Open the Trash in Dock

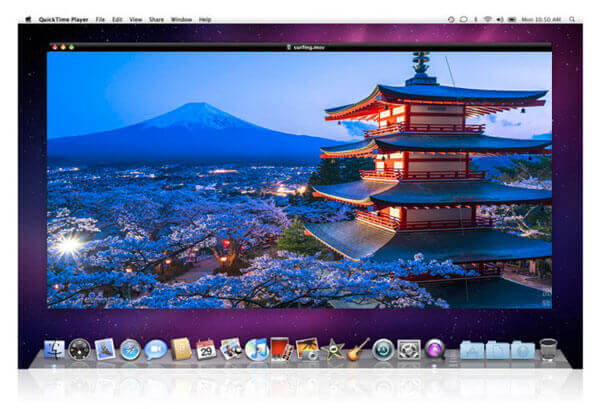[548, 349]
